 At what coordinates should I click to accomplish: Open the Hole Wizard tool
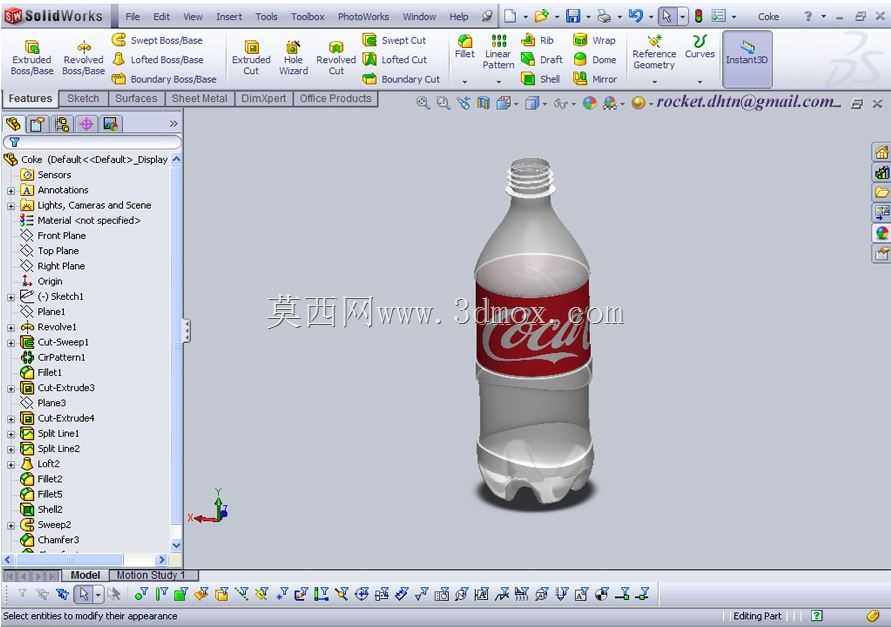coord(293,57)
